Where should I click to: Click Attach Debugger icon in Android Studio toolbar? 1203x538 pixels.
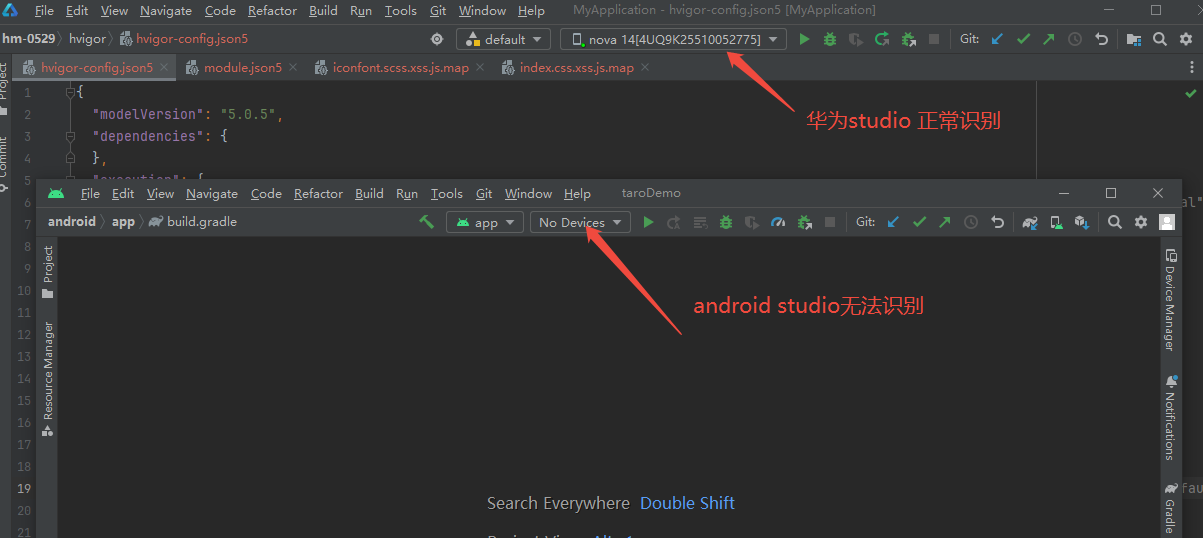(x=804, y=222)
